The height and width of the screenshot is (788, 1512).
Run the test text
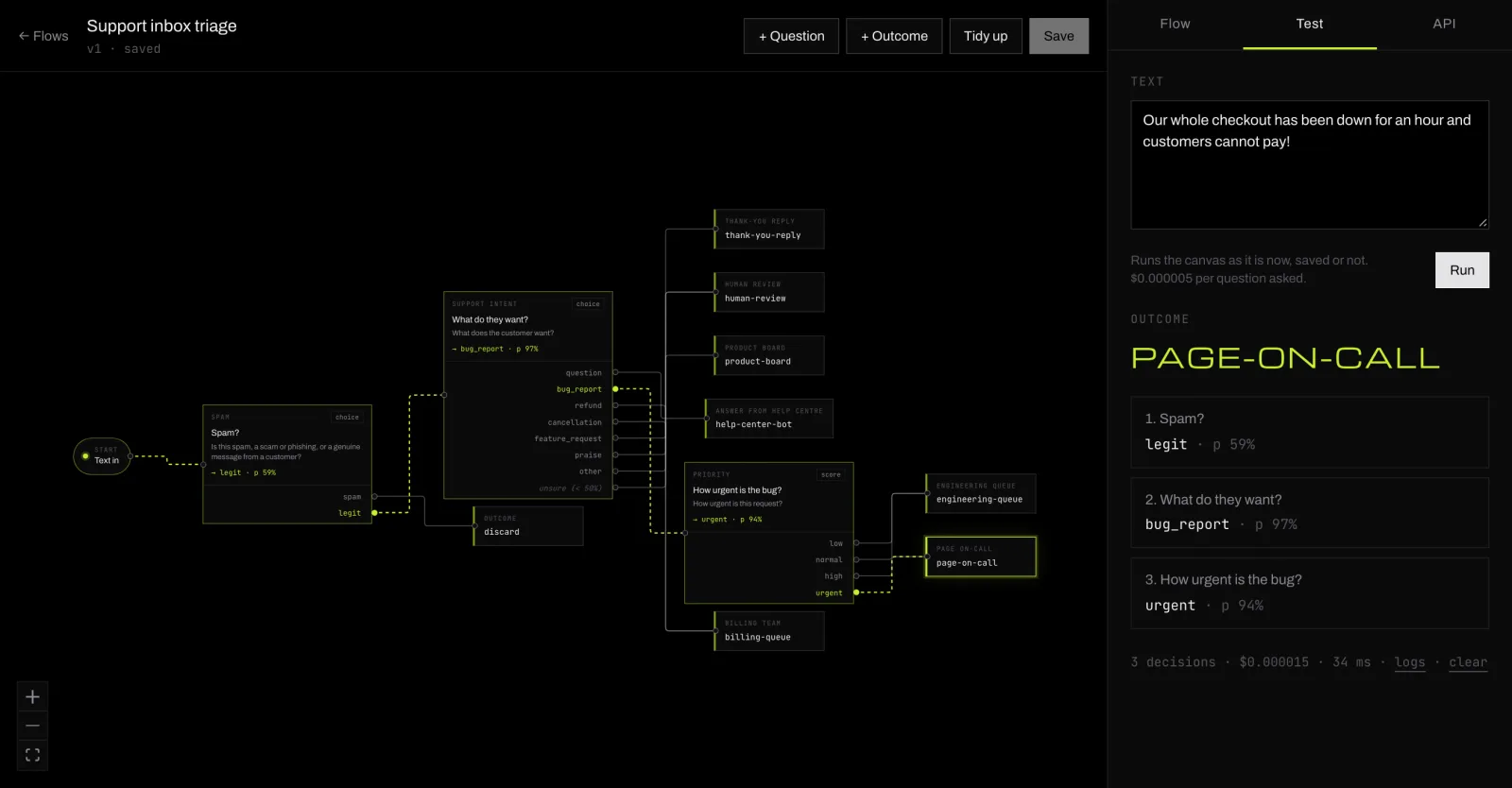point(1462,270)
